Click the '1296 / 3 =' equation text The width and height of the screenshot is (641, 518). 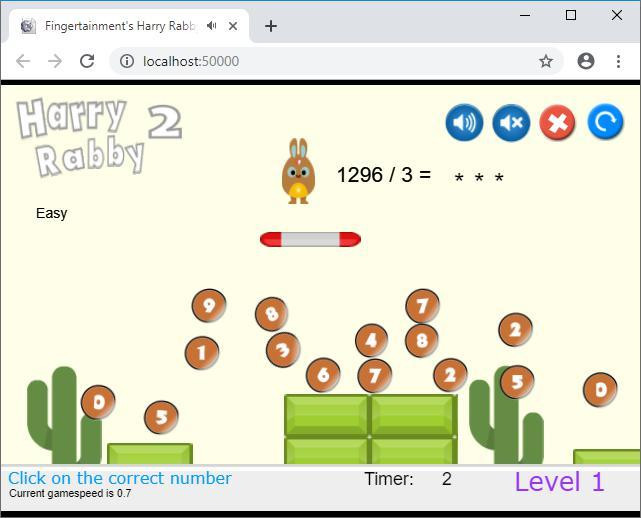tap(384, 175)
